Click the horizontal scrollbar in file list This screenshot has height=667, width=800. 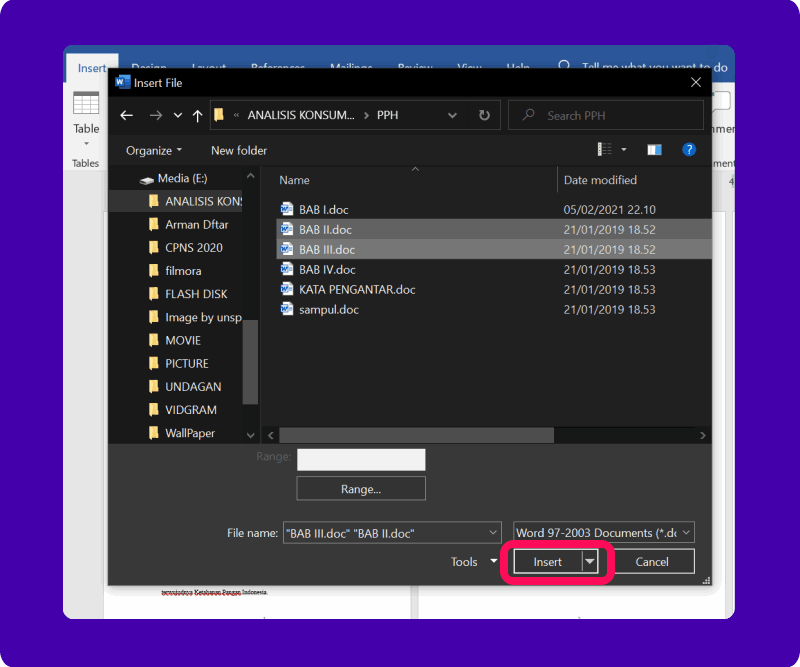[416, 436]
